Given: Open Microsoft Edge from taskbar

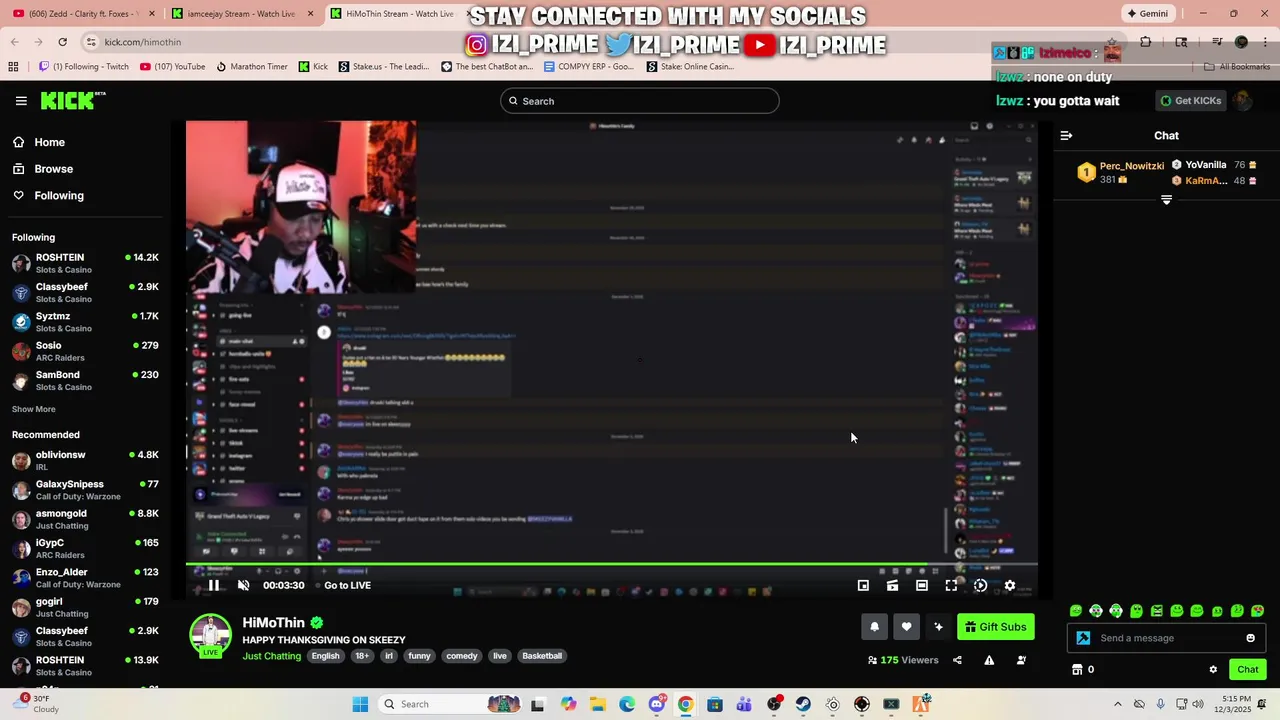Looking at the screenshot, I should point(626,704).
